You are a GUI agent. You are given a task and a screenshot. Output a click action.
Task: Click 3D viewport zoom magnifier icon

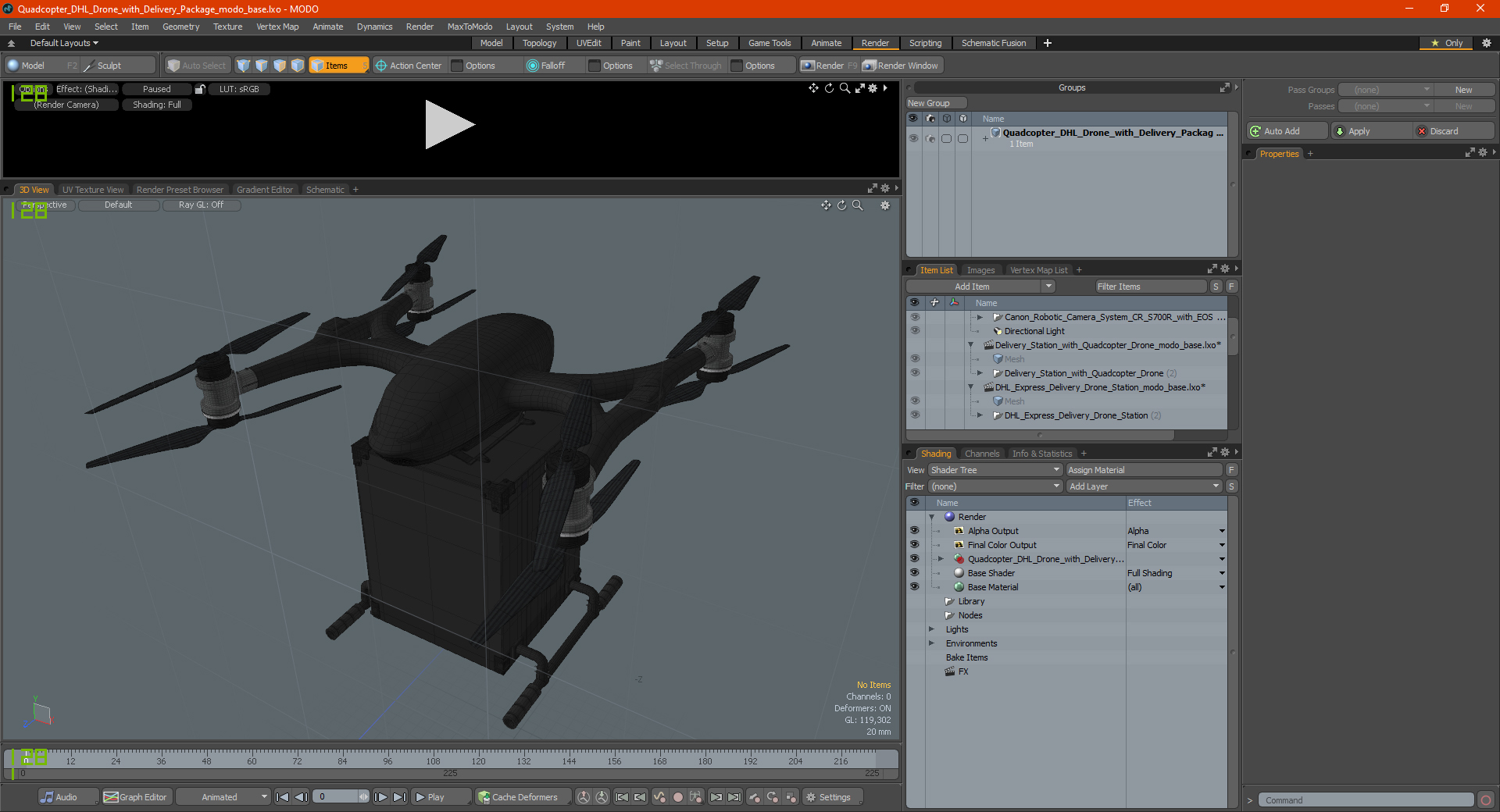857,205
